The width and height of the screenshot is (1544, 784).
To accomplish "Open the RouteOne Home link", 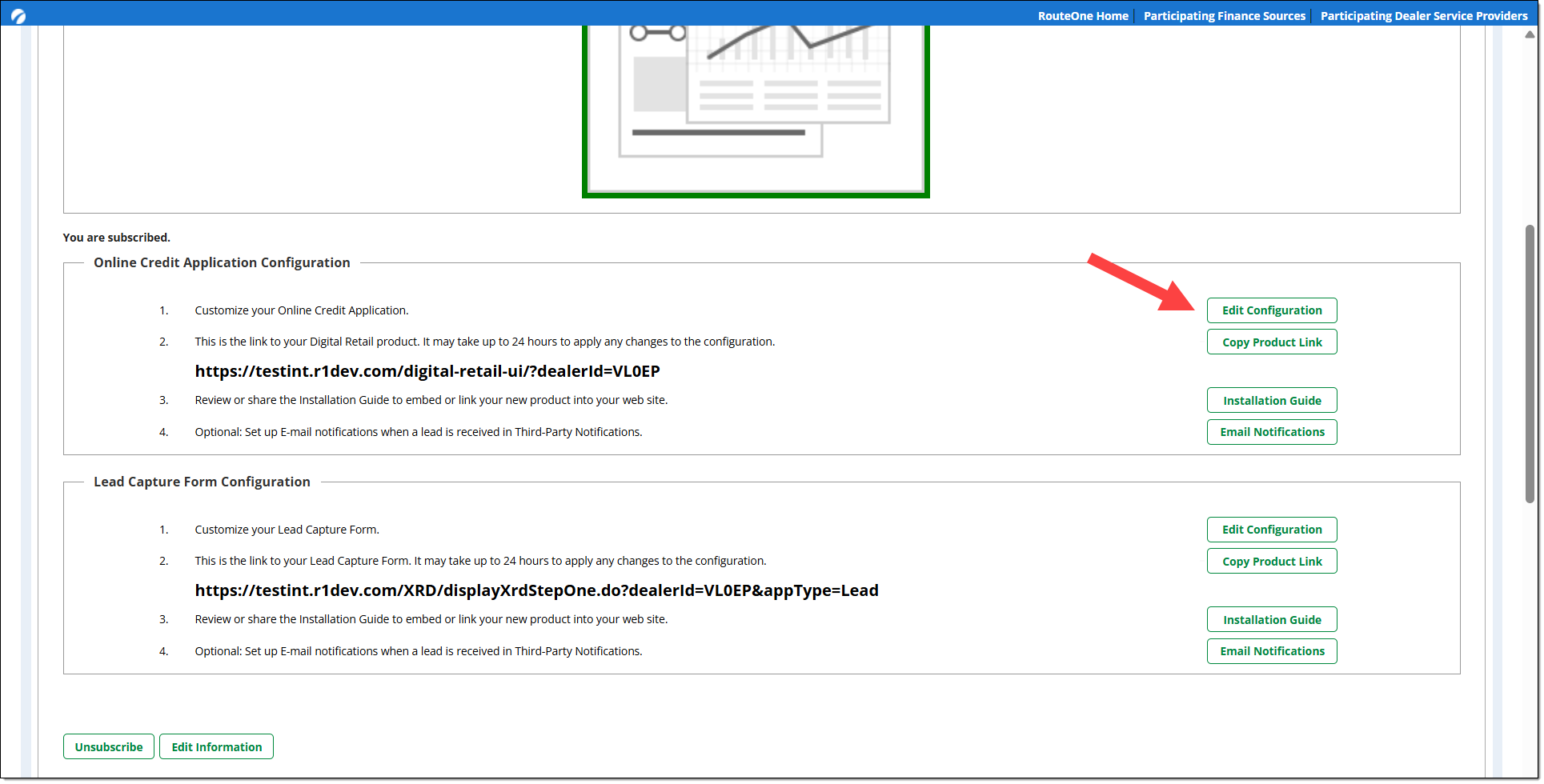I will pyautogui.click(x=1082, y=16).
